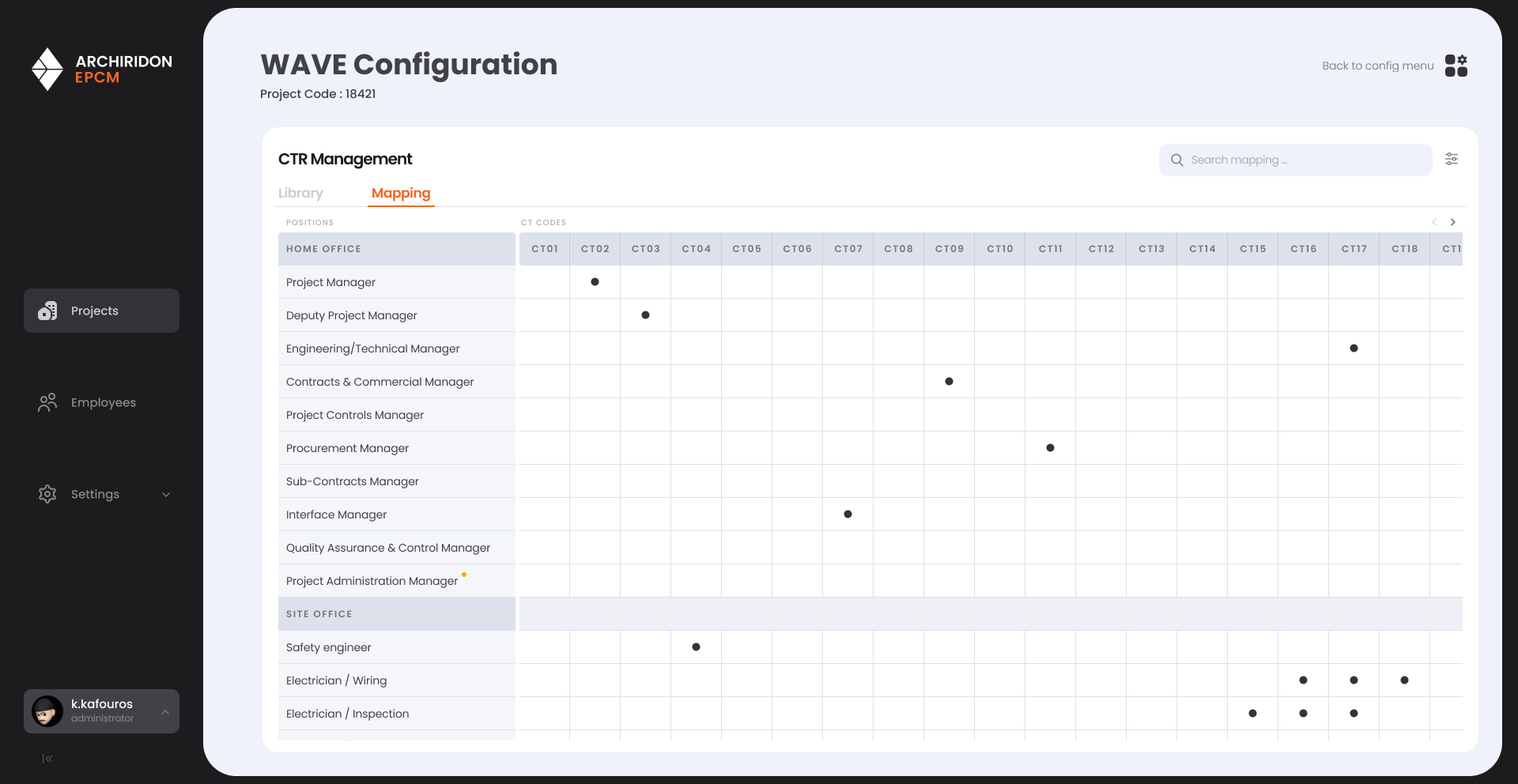Screen dimensions: 1518x784
Task: Open the config menu grid icon
Action: click(x=1456, y=66)
